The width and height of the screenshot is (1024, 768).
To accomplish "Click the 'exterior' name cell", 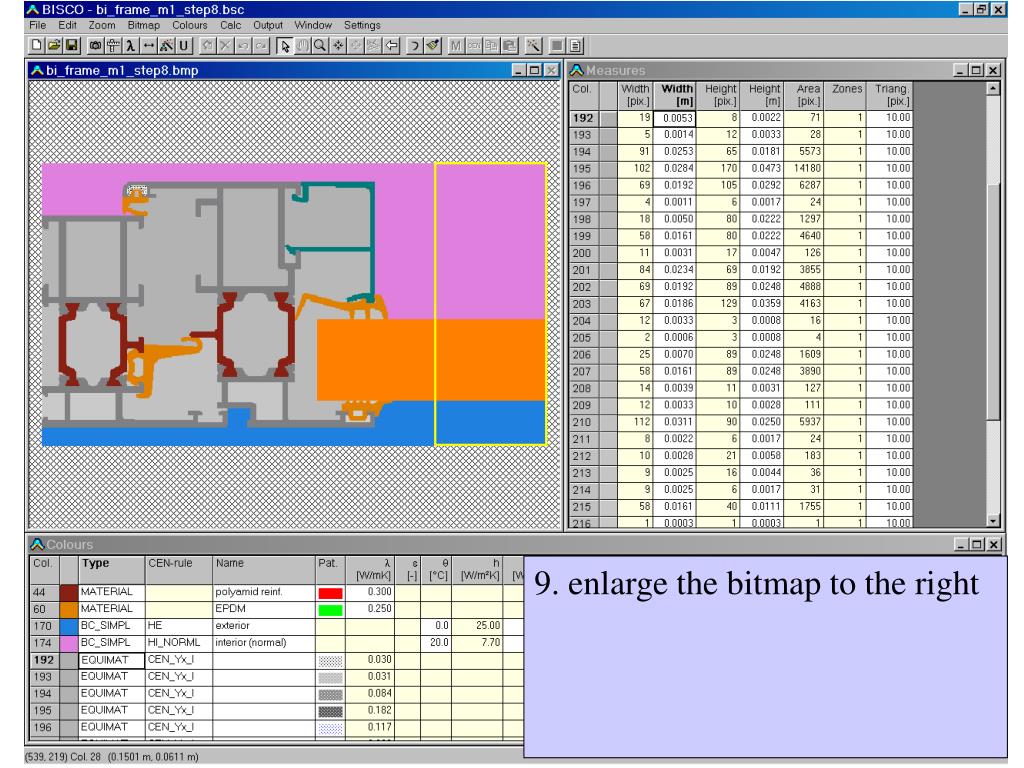I will (264, 626).
